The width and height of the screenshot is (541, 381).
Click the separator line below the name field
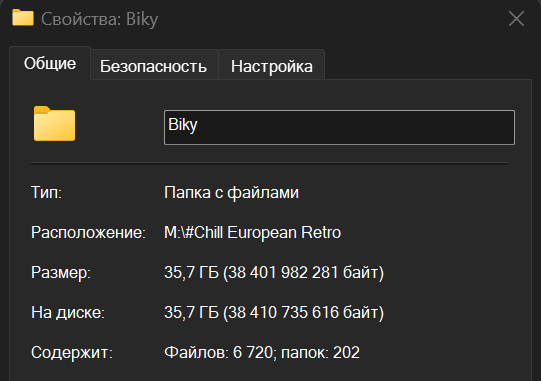point(269,163)
